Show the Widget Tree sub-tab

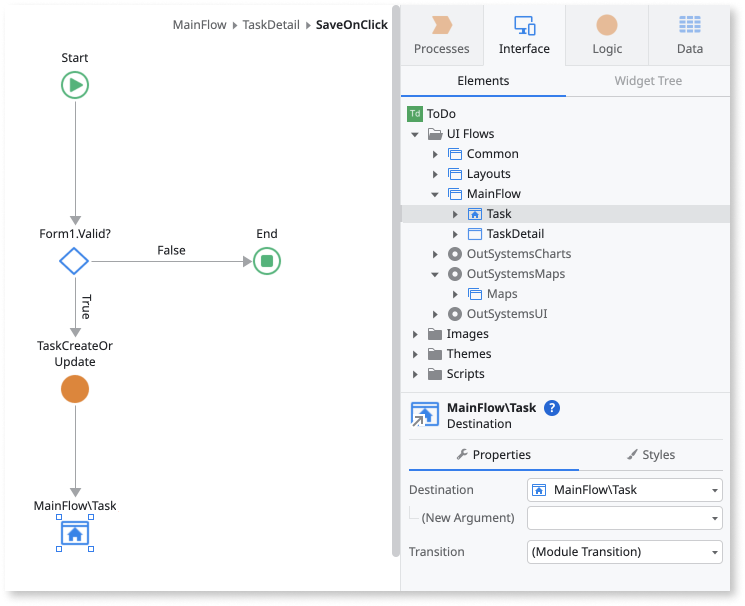tap(648, 81)
